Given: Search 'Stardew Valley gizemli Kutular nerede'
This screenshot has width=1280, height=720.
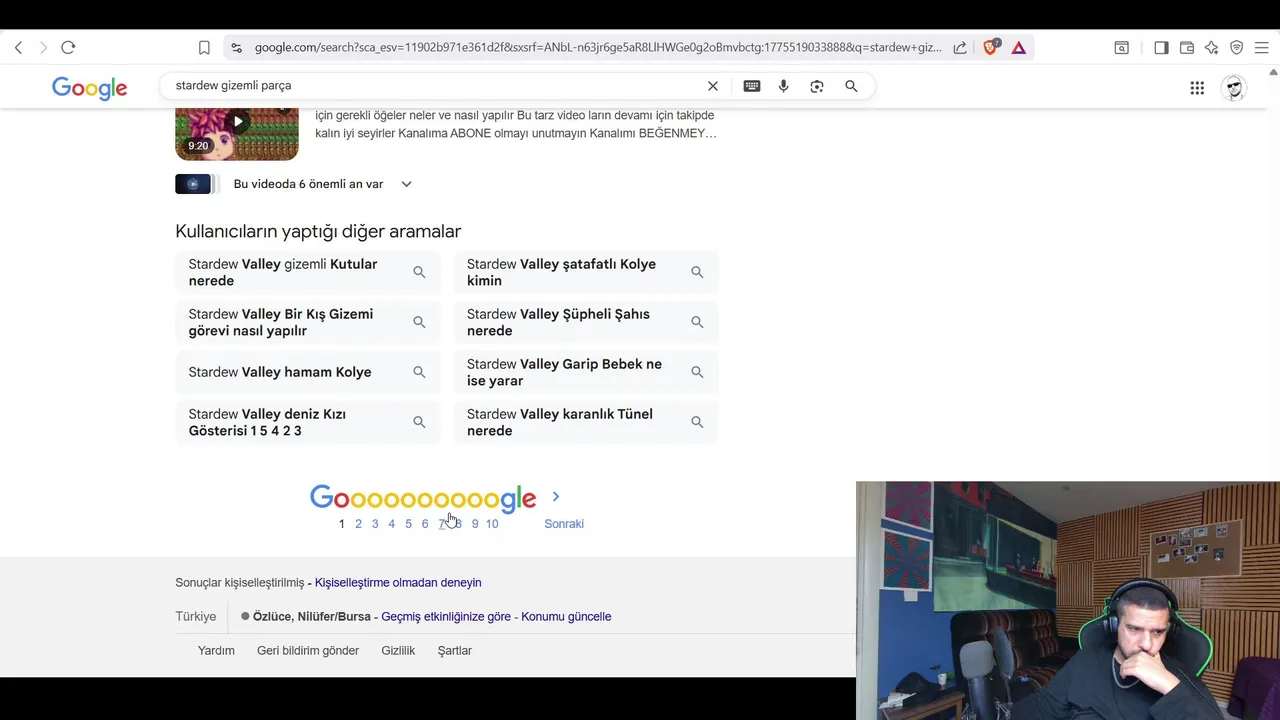Looking at the screenshot, I should [x=308, y=272].
